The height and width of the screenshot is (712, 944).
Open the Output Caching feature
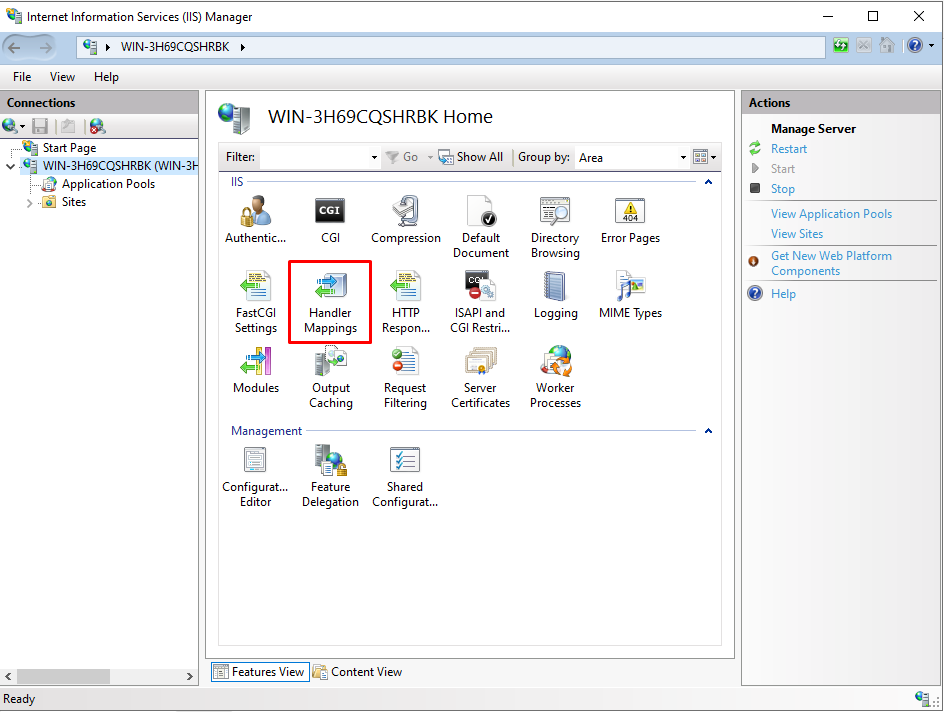pos(331,377)
